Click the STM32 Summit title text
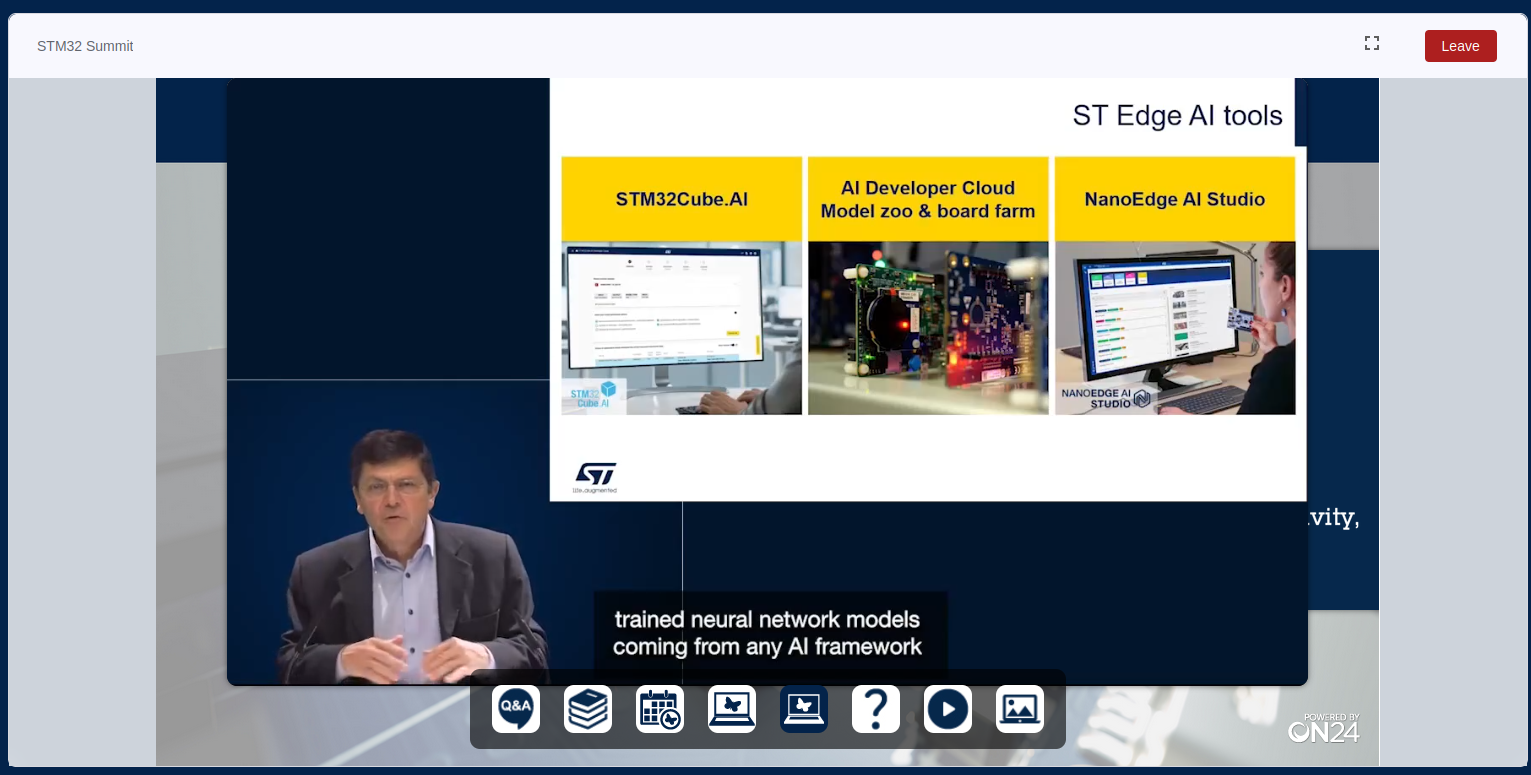The width and height of the screenshot is (1531, 775). (x=85, y=46)
